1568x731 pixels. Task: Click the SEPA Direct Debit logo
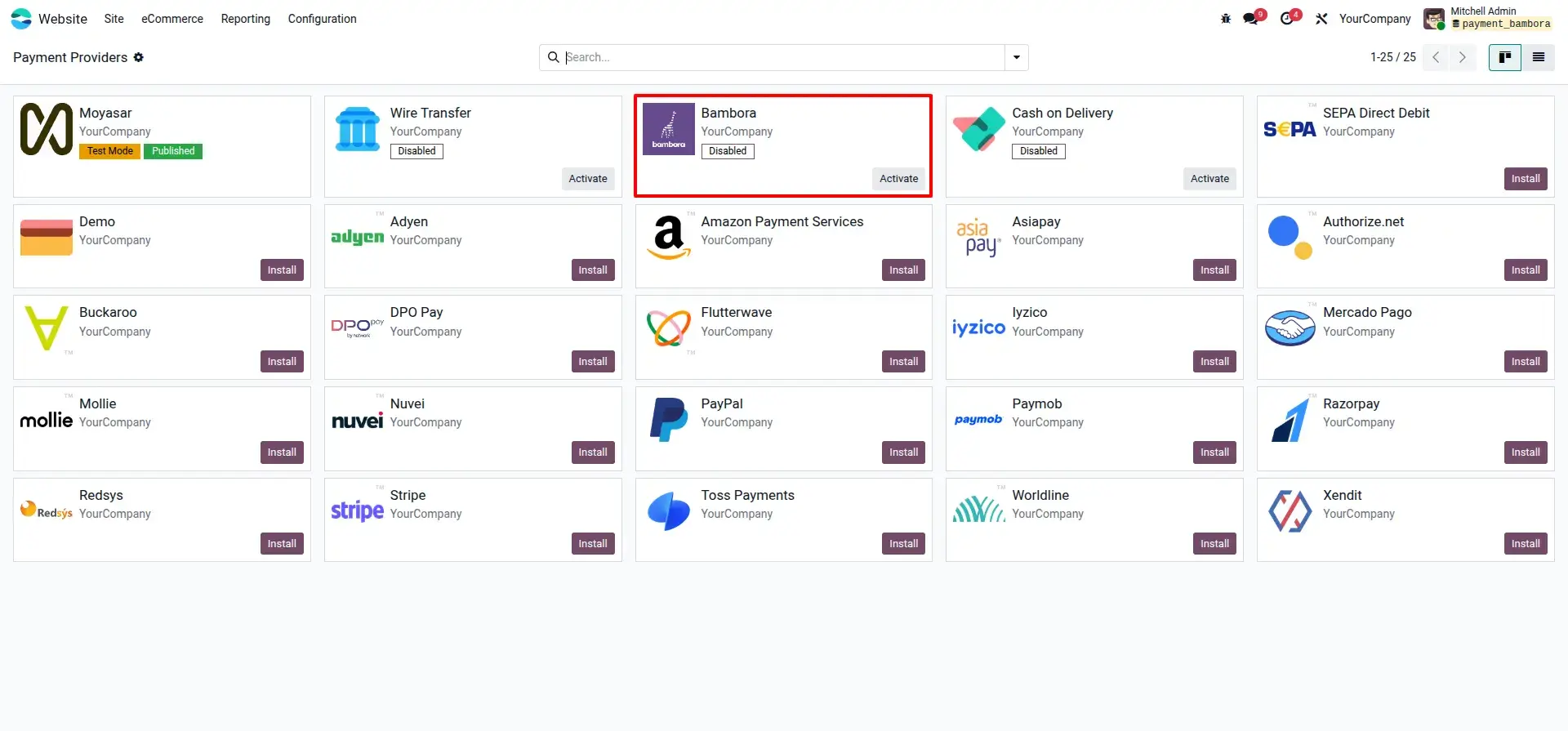click(1290, 129)
